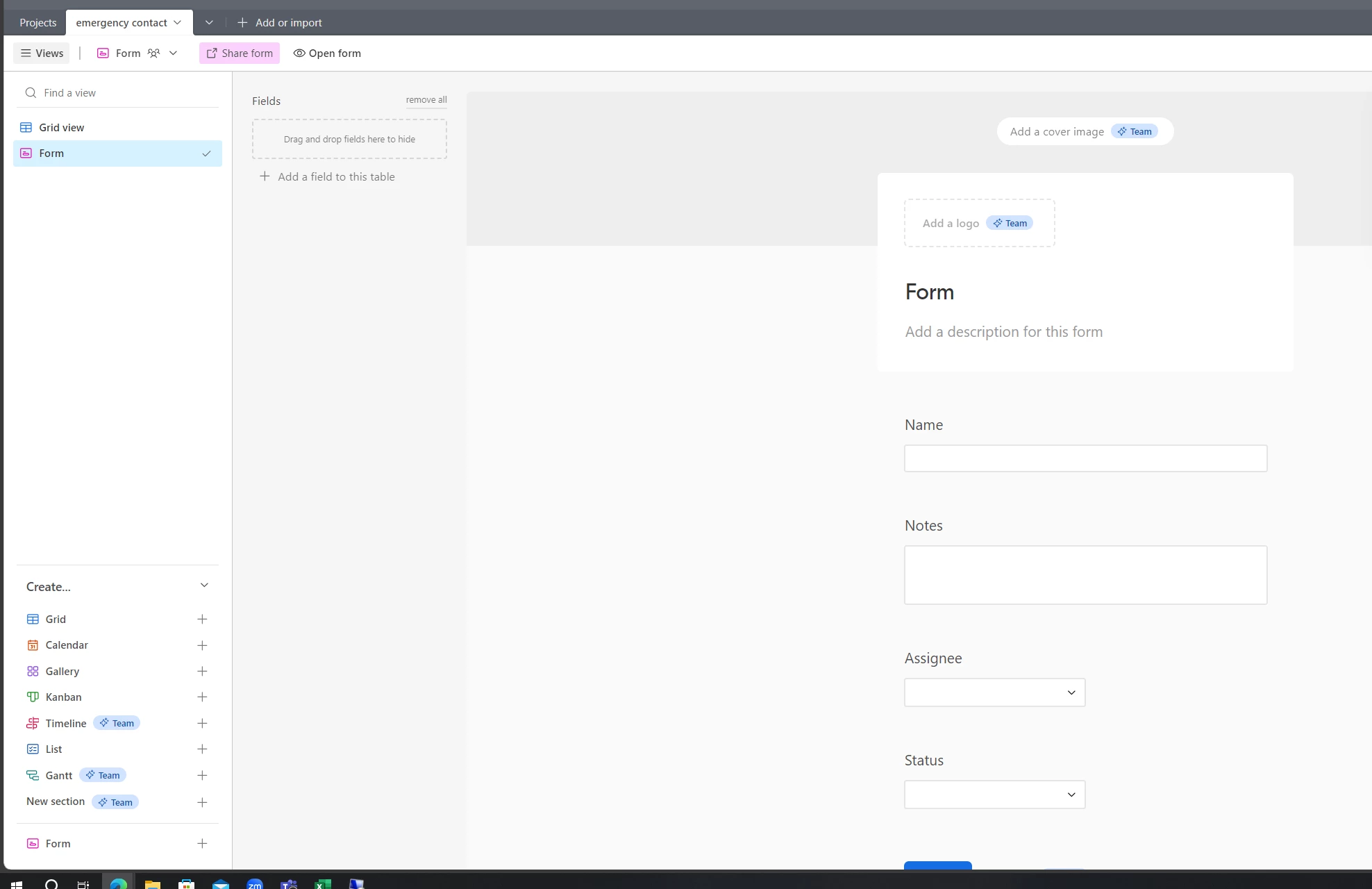Click the Gallery icon in Create list
Screen dimensions: 1372x889
33,671
